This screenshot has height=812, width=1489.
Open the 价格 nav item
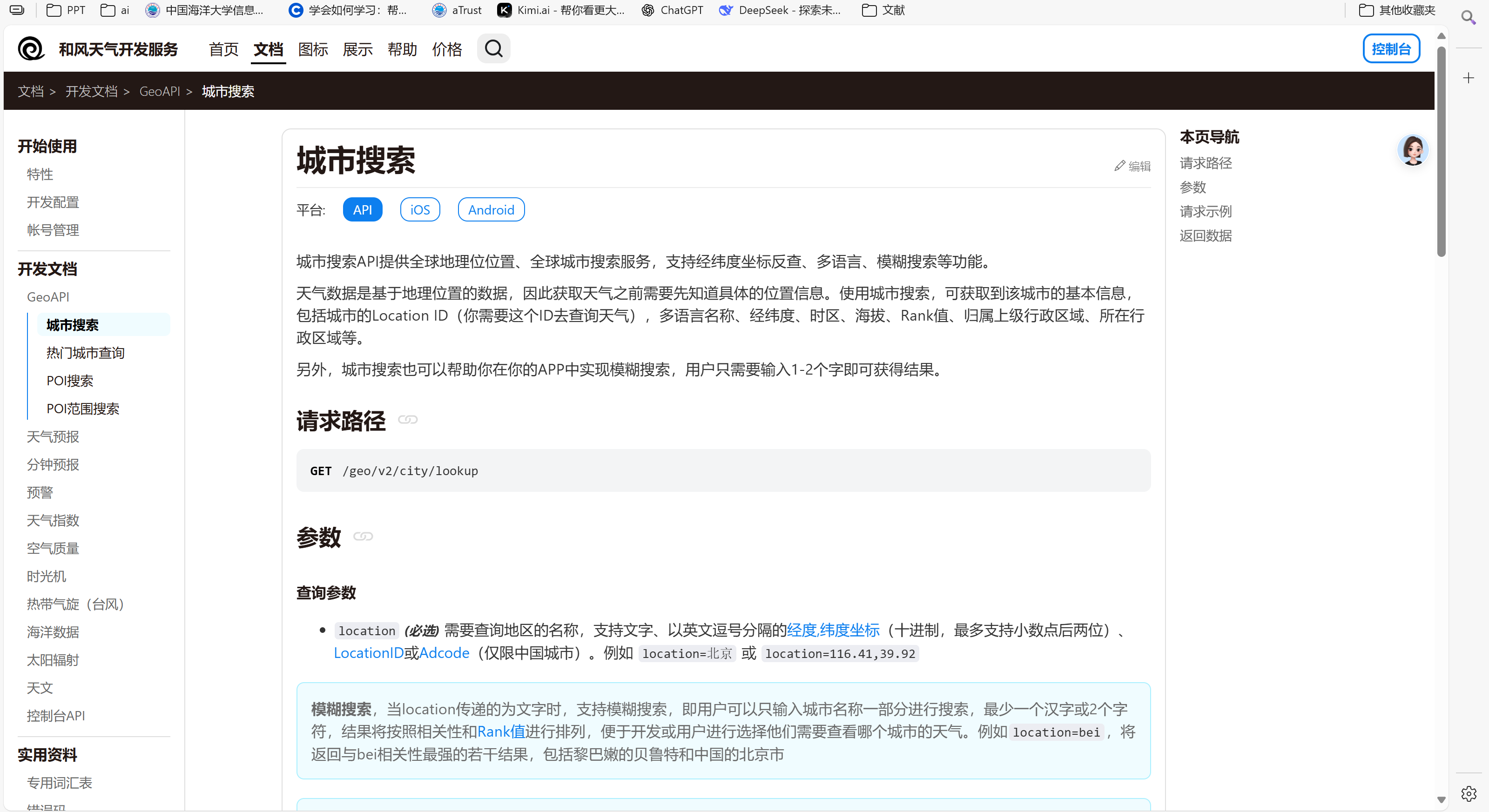tap(447, 49)
